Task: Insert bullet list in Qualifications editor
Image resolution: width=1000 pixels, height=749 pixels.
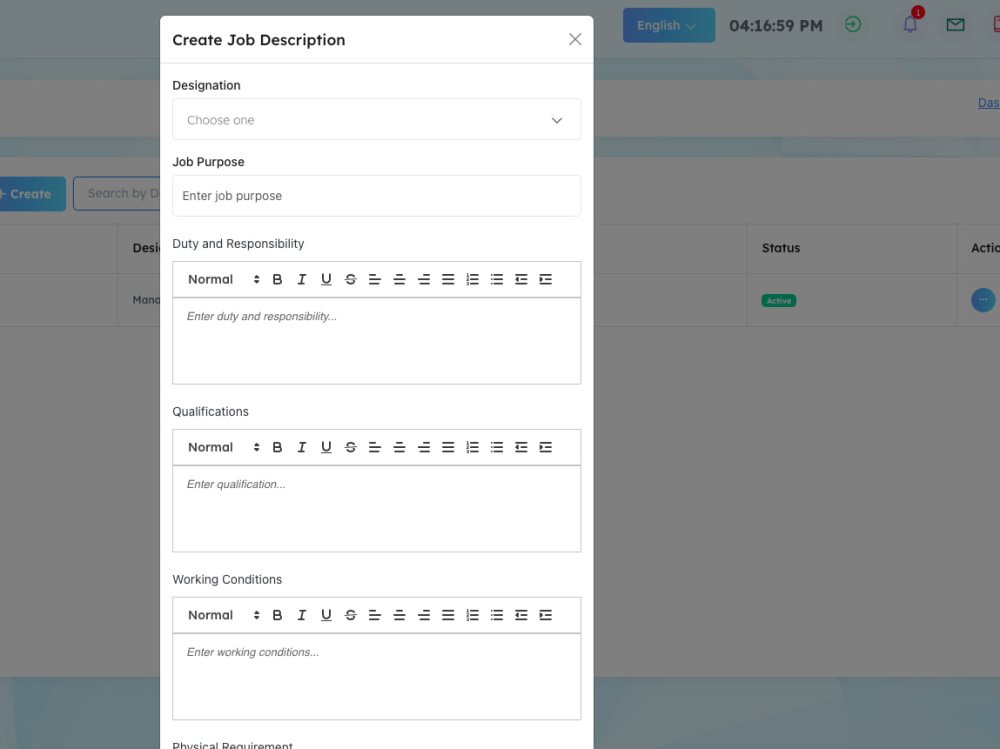Action: 497,447
